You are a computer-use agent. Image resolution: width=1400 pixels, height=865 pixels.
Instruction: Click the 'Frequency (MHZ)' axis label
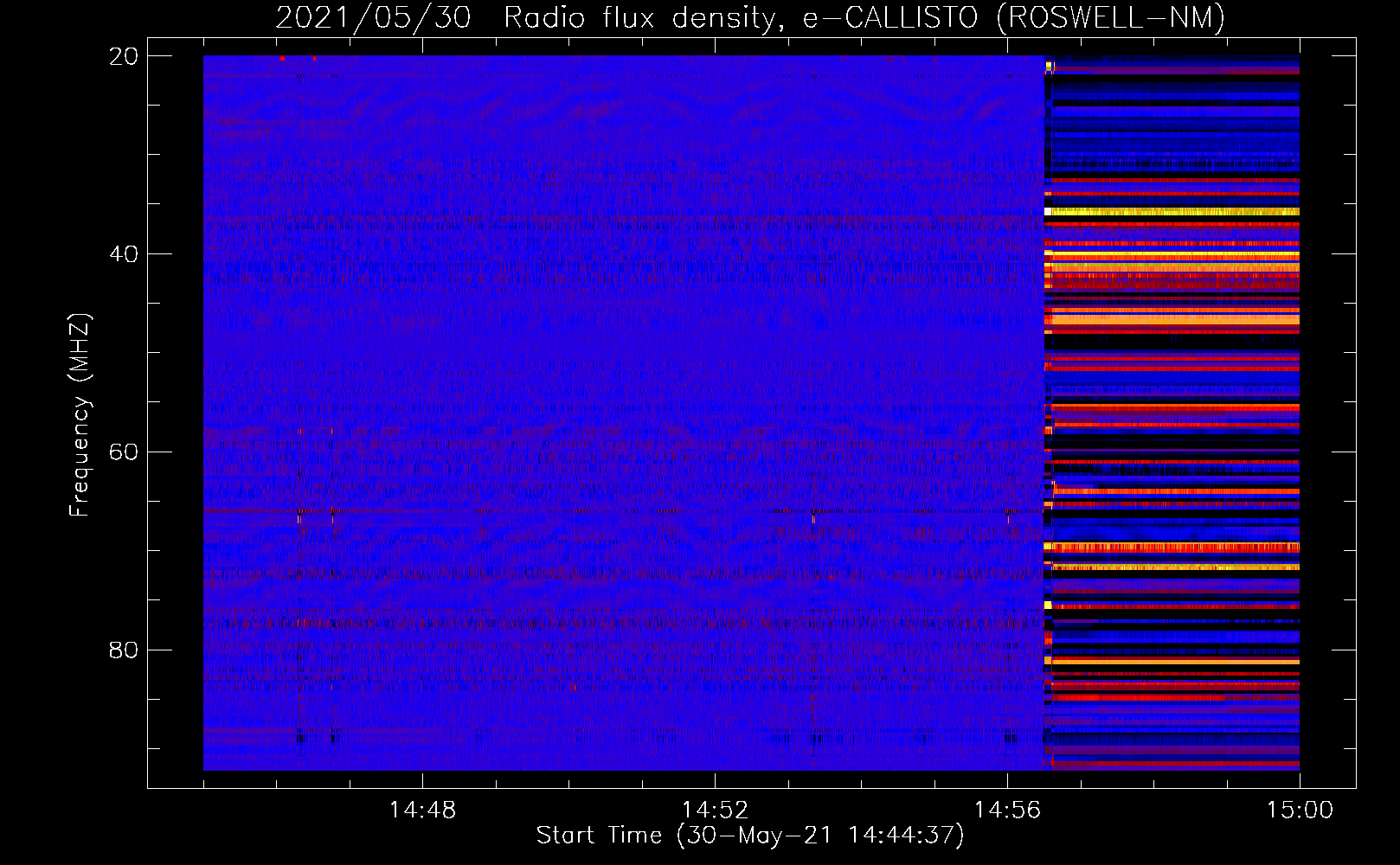(x=80, y=415)
